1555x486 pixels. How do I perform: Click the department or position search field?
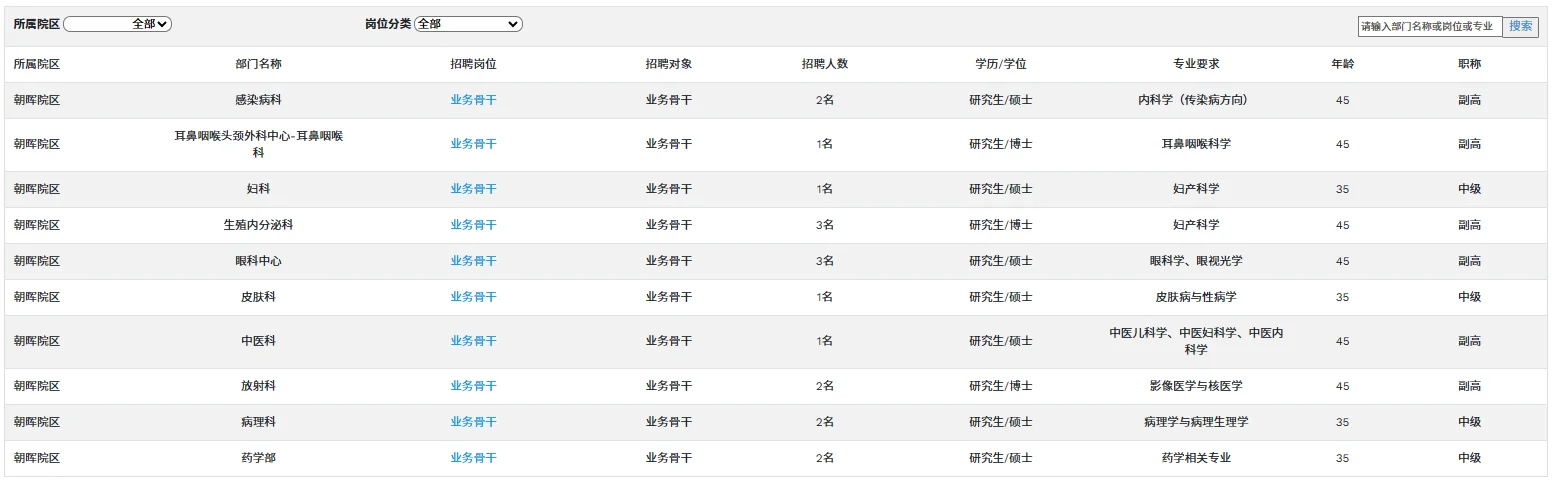[x=1429, y=27]
